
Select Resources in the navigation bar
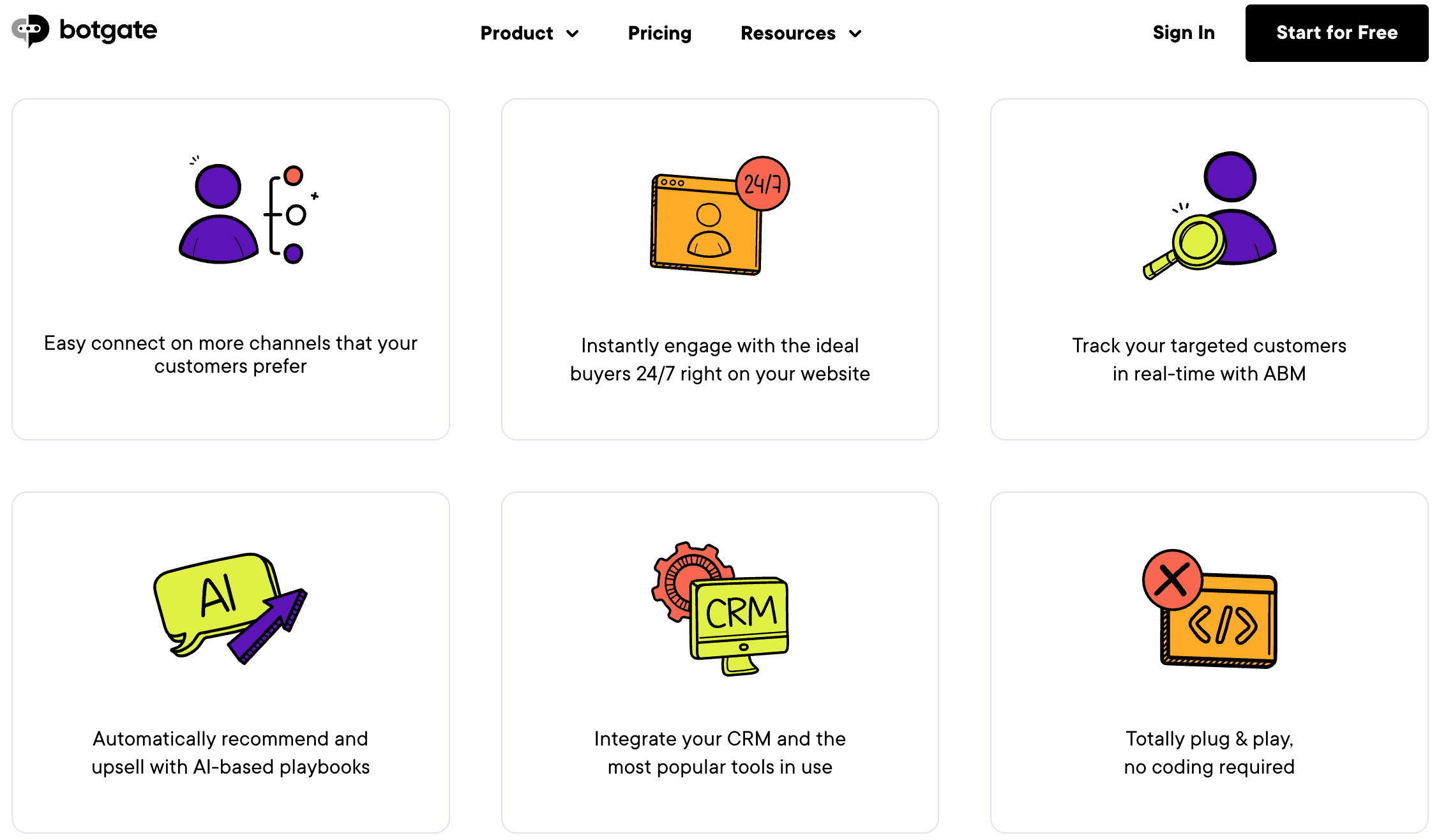(x=788, y=33)
